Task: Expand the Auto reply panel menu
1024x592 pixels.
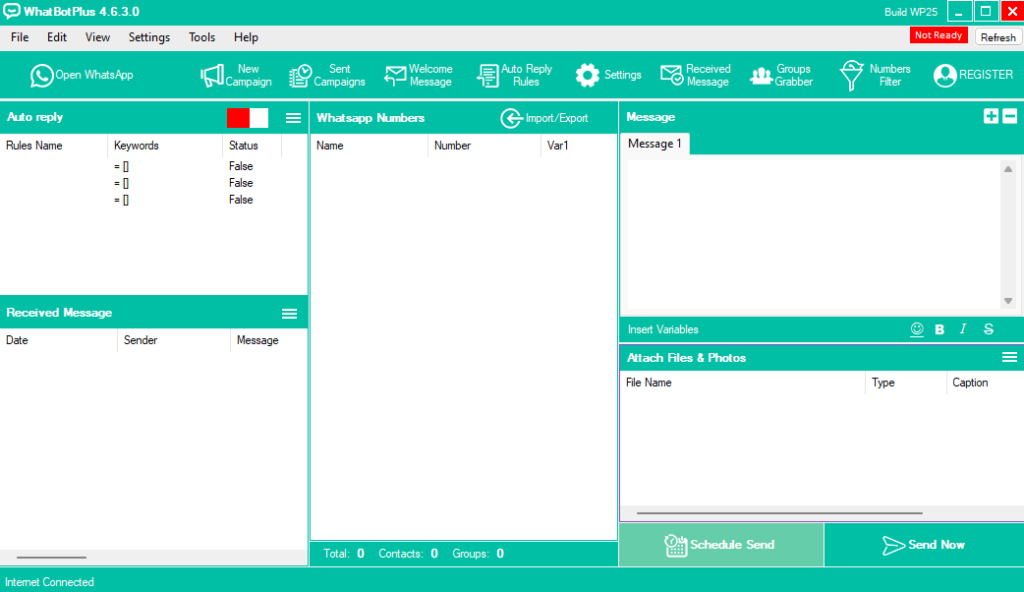Action: [293, 118]
